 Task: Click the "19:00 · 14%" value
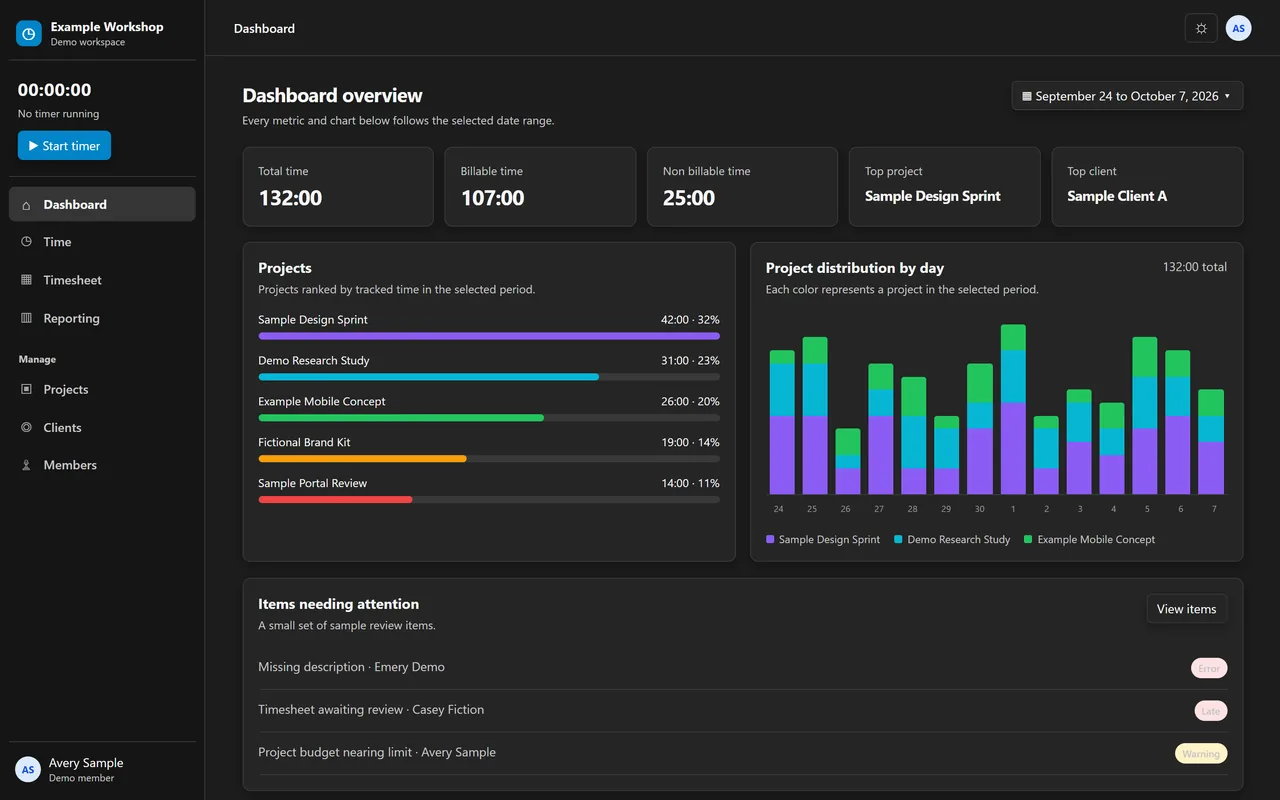690,443
